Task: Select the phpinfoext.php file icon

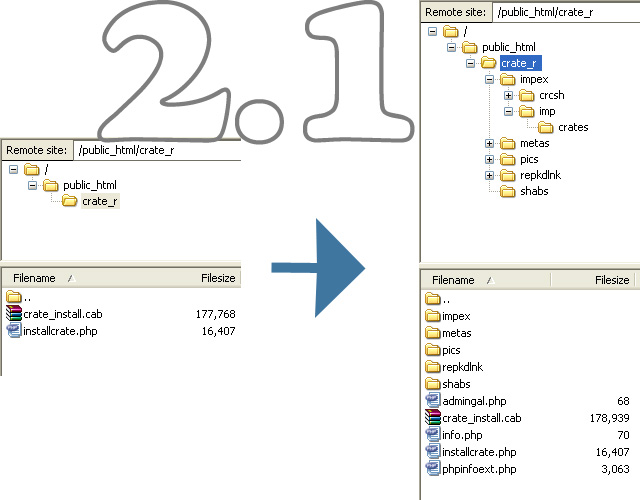Action: [x=433, y=469]
